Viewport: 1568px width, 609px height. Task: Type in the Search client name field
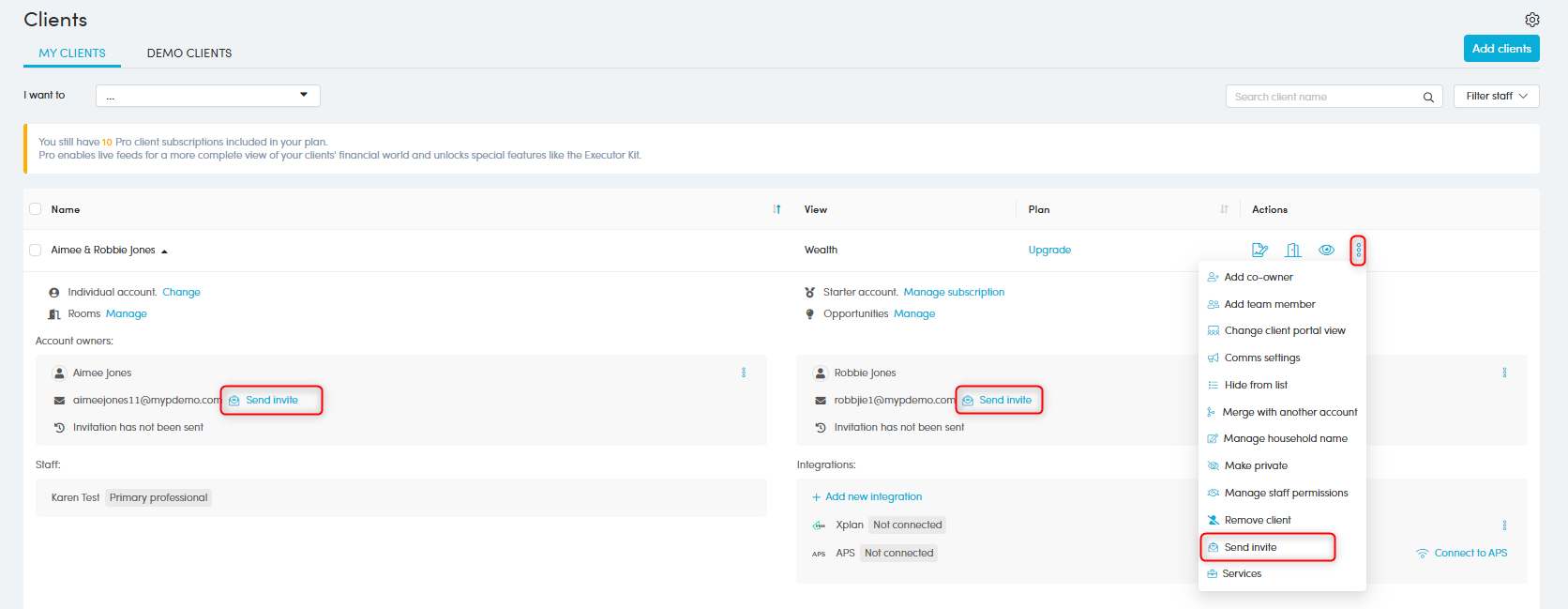coord(1322,97)
